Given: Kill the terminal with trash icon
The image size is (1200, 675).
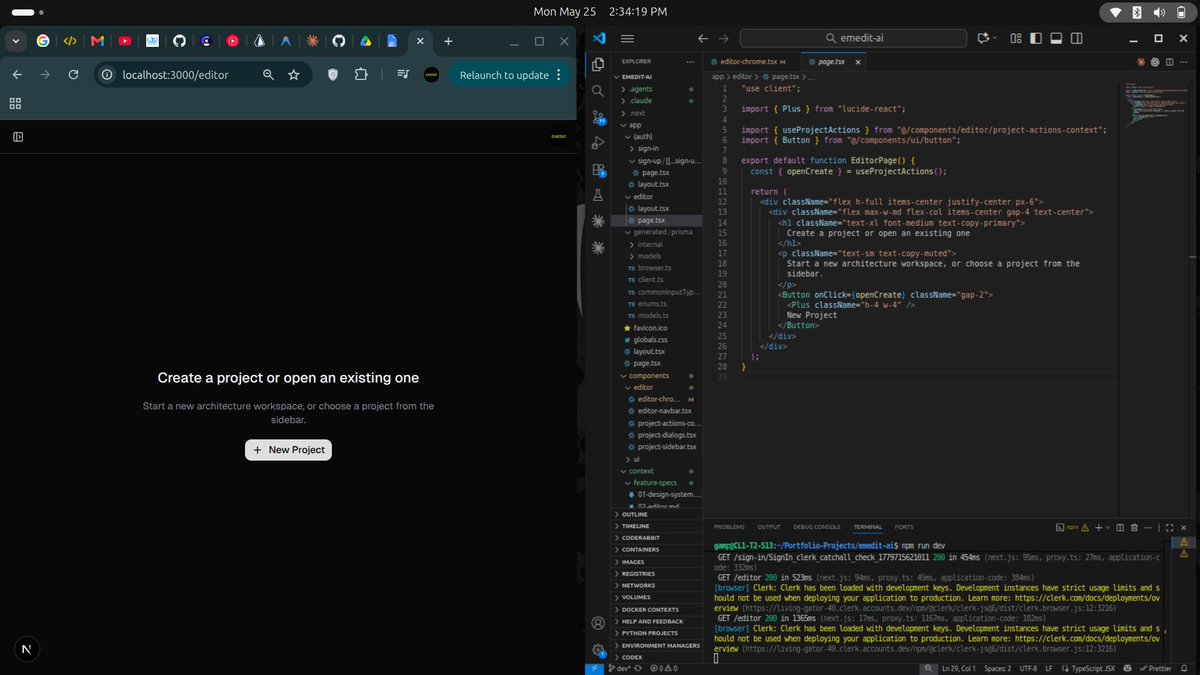Looking at the screenshot, I should coord(1135,527).
